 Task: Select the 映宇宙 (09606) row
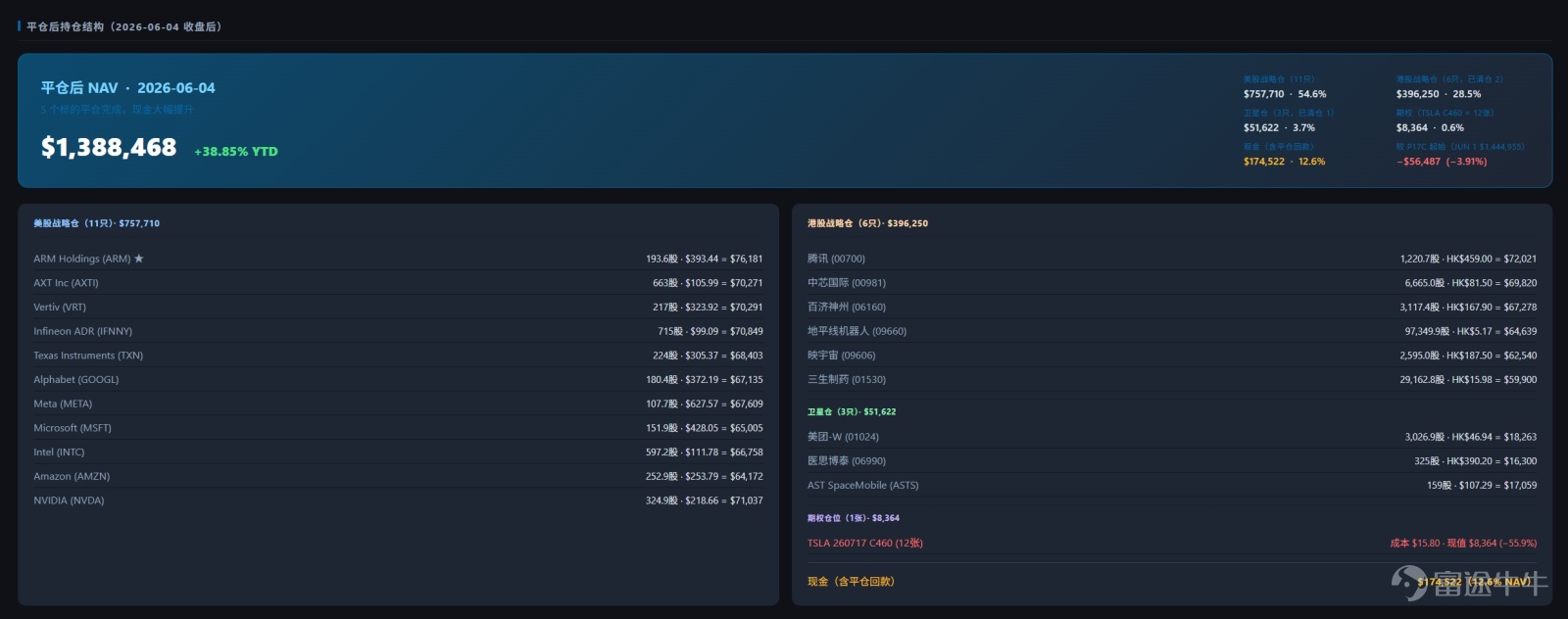click(x=1172, y=356)
